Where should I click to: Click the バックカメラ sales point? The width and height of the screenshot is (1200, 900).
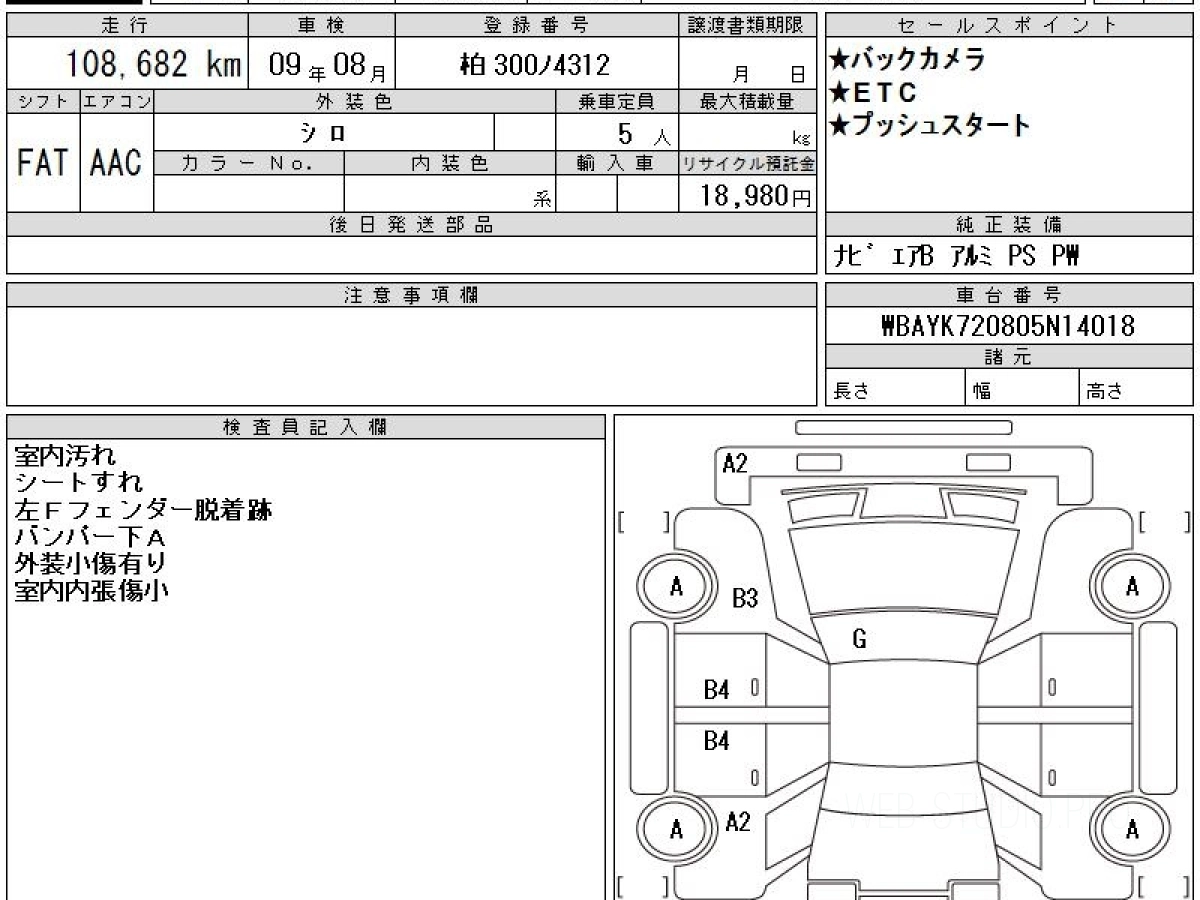point(907,59)
